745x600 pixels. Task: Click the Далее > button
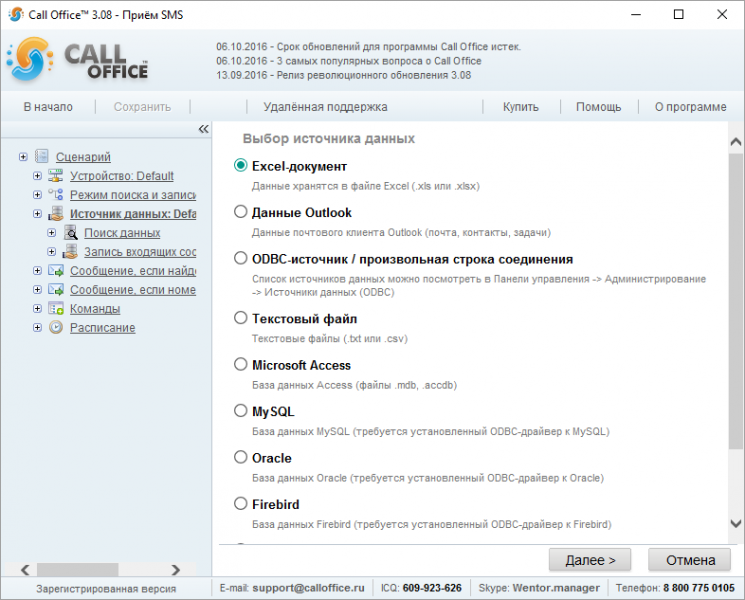590,560
